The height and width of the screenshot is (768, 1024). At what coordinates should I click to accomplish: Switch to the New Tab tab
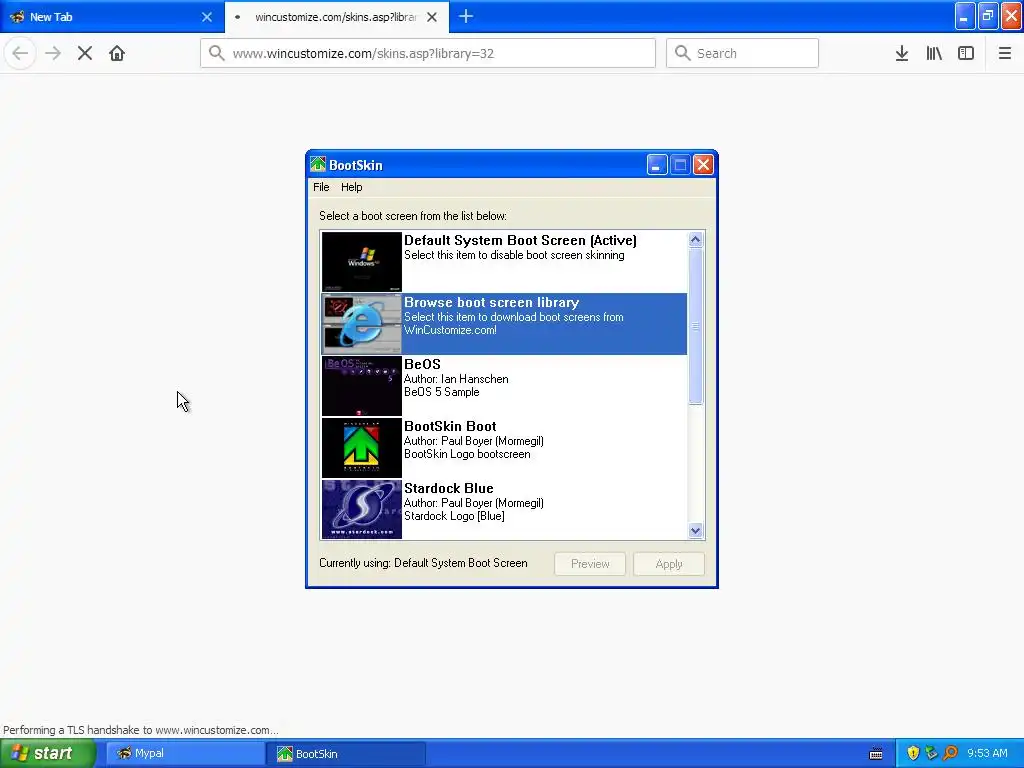[x=112, y=17]
